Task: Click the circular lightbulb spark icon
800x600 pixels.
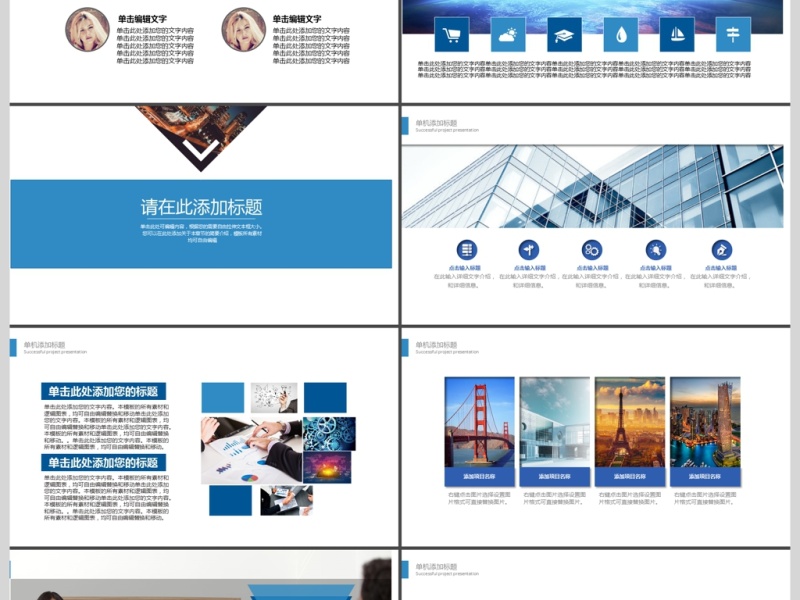Action: click(x=656, y=250)
